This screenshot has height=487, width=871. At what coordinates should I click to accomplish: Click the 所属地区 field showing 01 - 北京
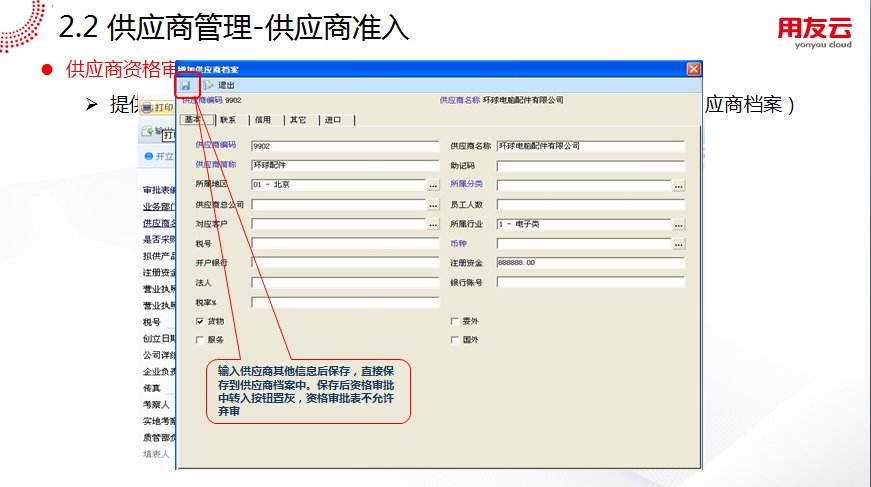pos(338,184)
